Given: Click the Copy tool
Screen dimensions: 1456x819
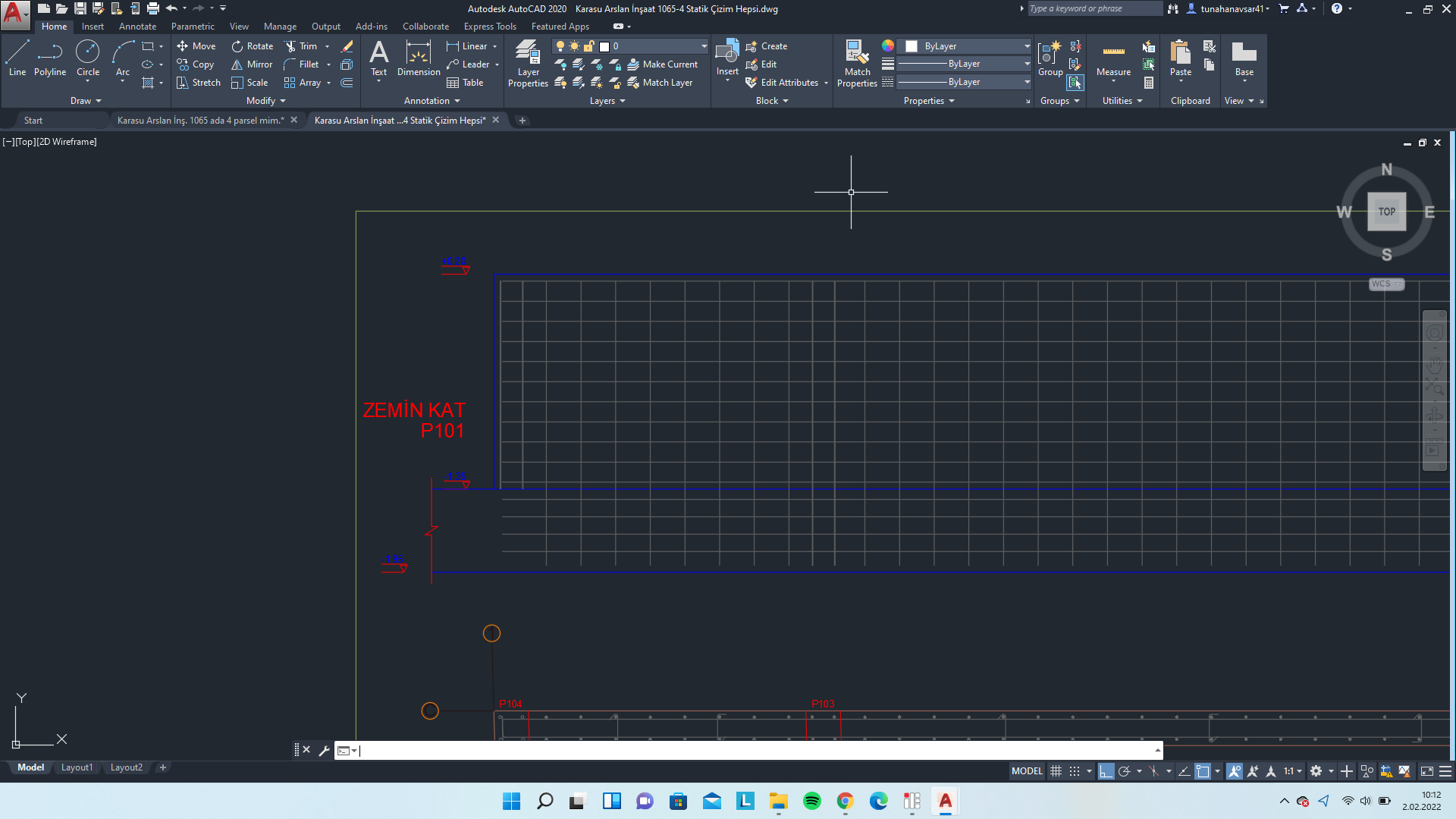Looking at the screenshot, I should click(196, 64).
